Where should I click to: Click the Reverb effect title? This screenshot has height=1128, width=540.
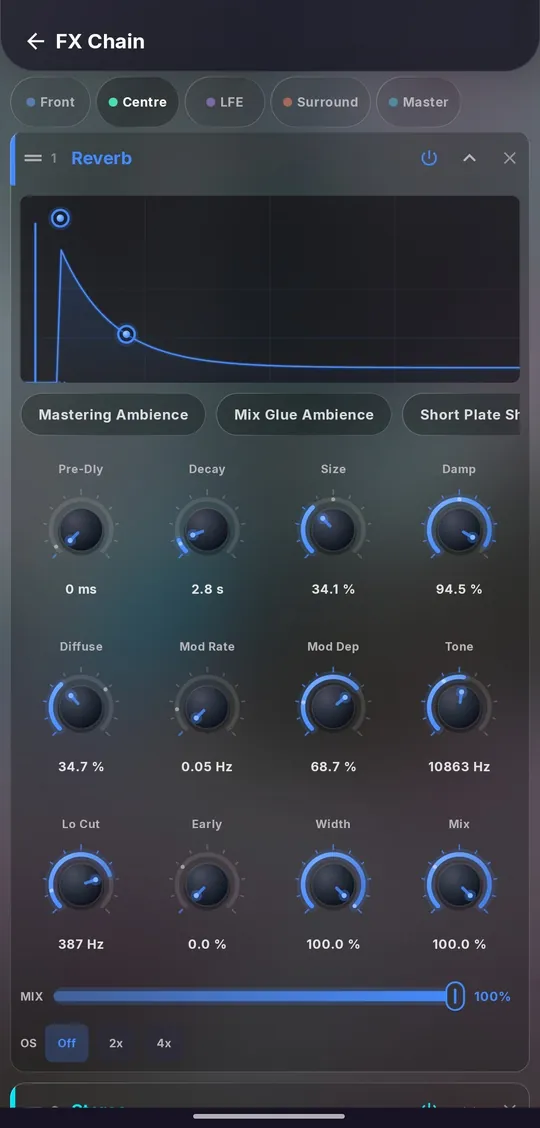point(101,158)
